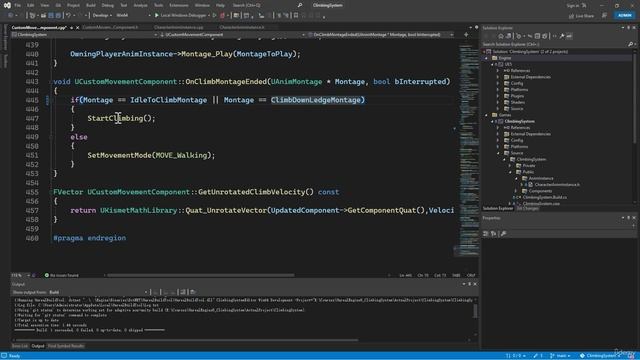Click the search magnifier icon in title bar
The image size is (640, 360).
[300, 5]
